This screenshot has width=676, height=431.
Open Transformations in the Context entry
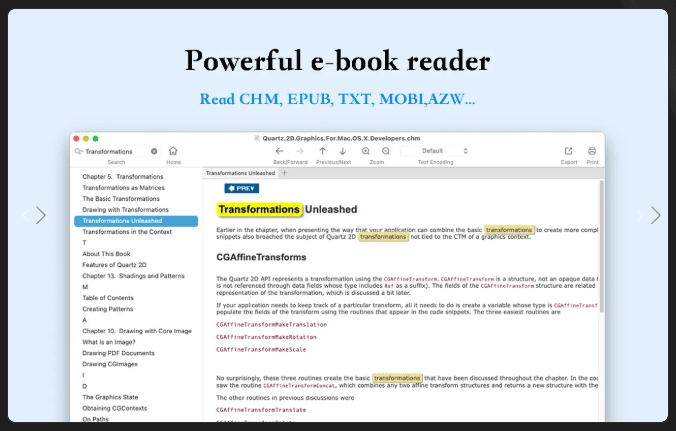(127, 232)
